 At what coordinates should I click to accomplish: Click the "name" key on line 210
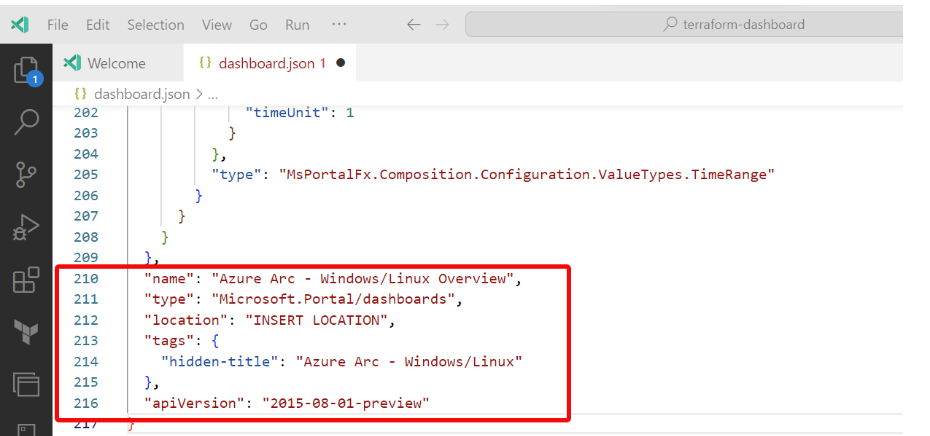[x=169, y=278]
